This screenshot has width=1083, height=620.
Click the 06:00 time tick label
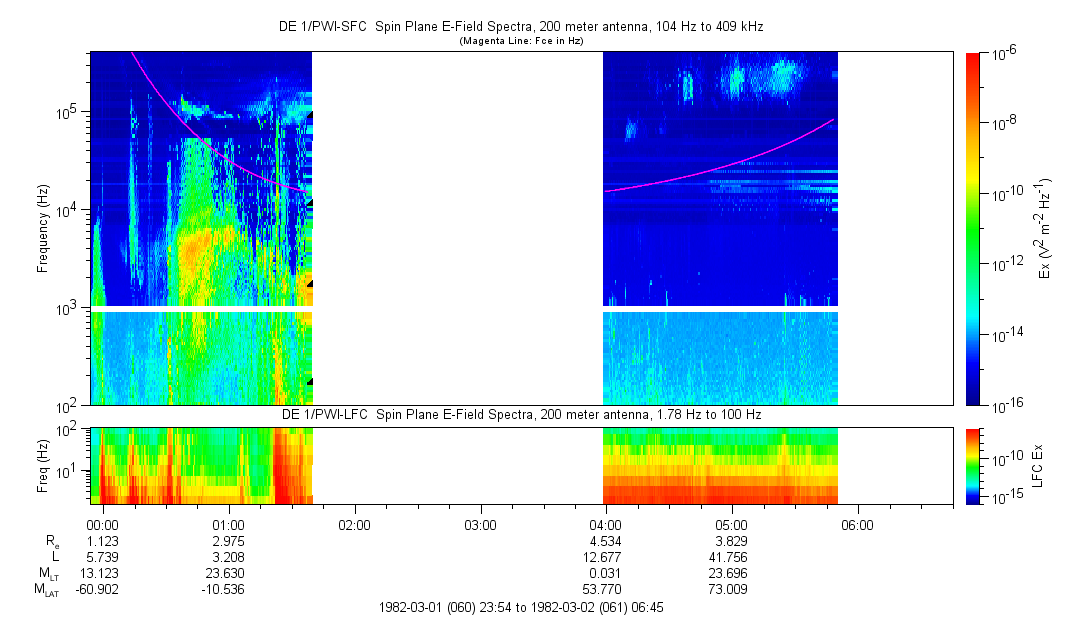tap(857, 525)
